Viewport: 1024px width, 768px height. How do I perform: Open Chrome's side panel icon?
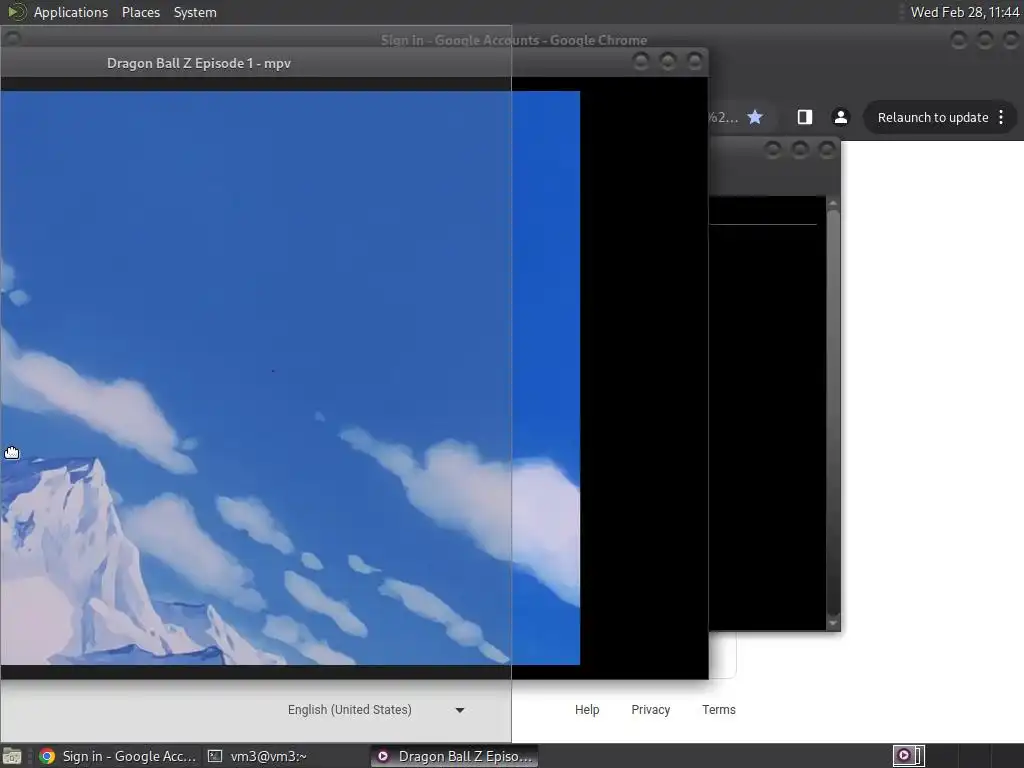[805, 117]
